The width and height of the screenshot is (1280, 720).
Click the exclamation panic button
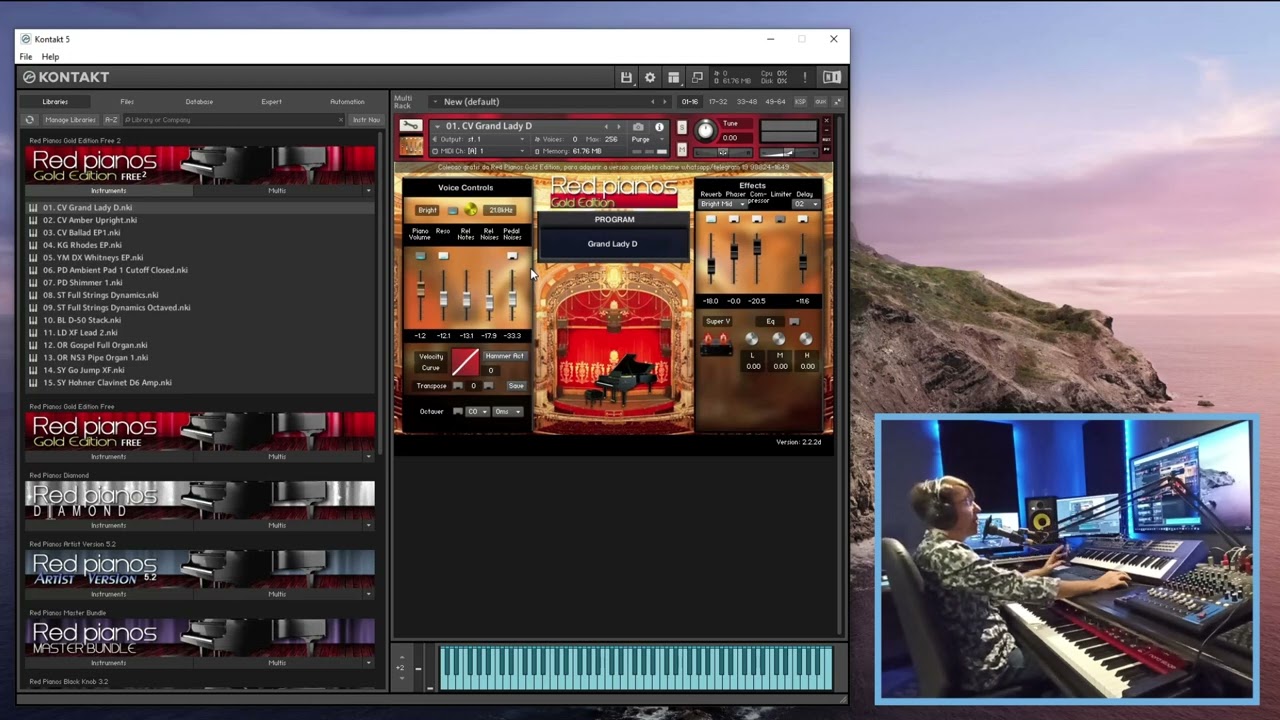tap(804, 77)
